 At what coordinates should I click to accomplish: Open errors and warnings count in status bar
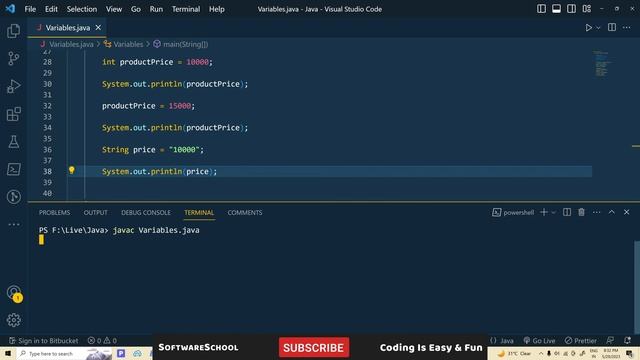pos(102,340)
